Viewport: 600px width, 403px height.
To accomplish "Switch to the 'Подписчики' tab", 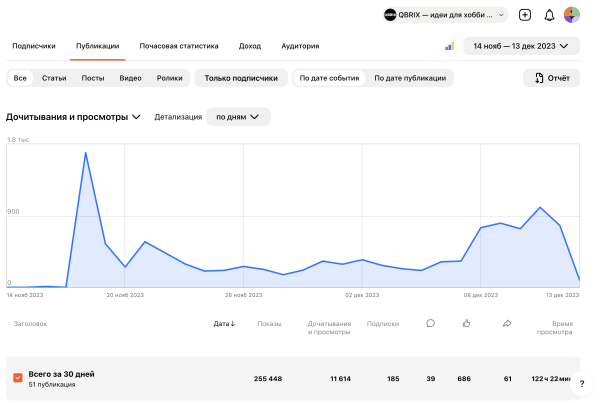I will [34, 46].
